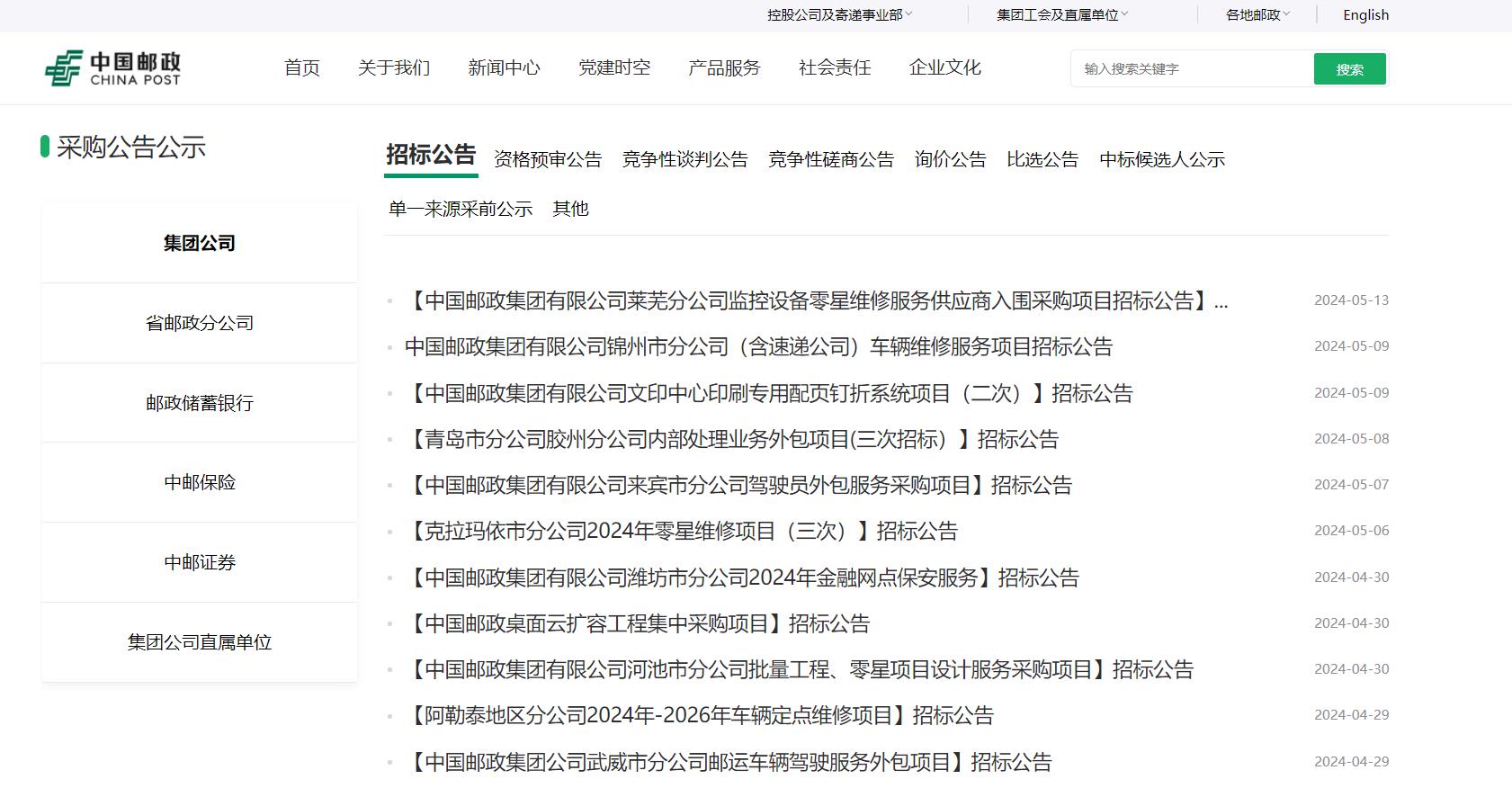Open 企业文化 menu
This screenshot has width=1512, height=788.
tap(944, 67)
